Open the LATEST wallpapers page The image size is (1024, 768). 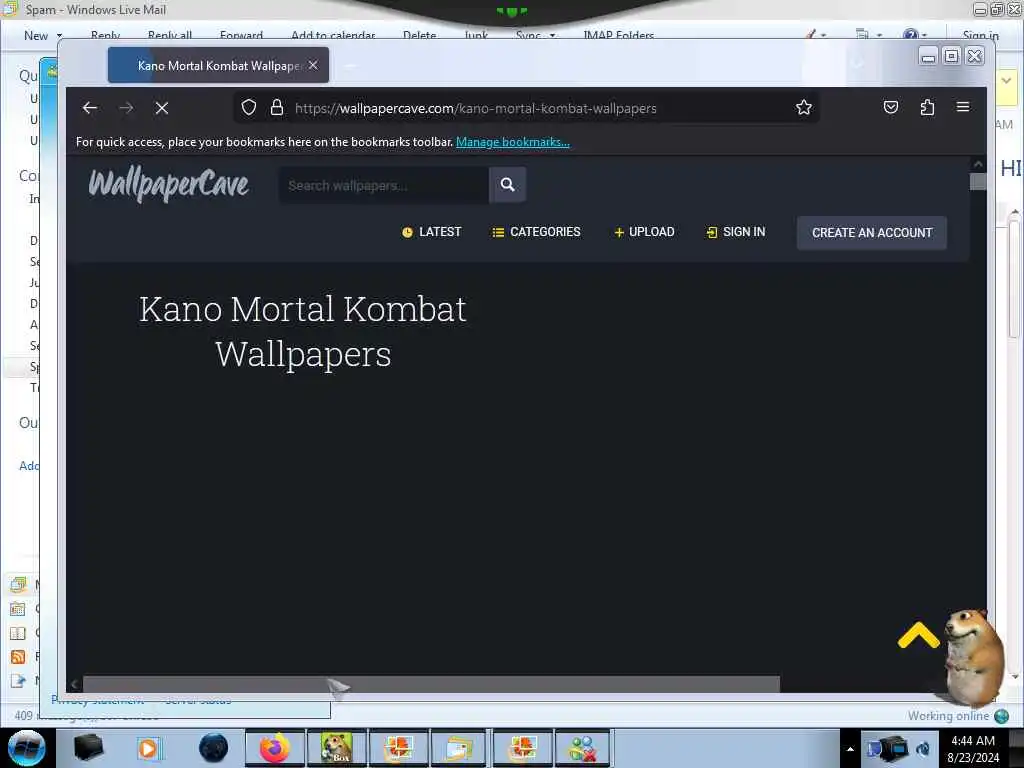coord(432,232)
